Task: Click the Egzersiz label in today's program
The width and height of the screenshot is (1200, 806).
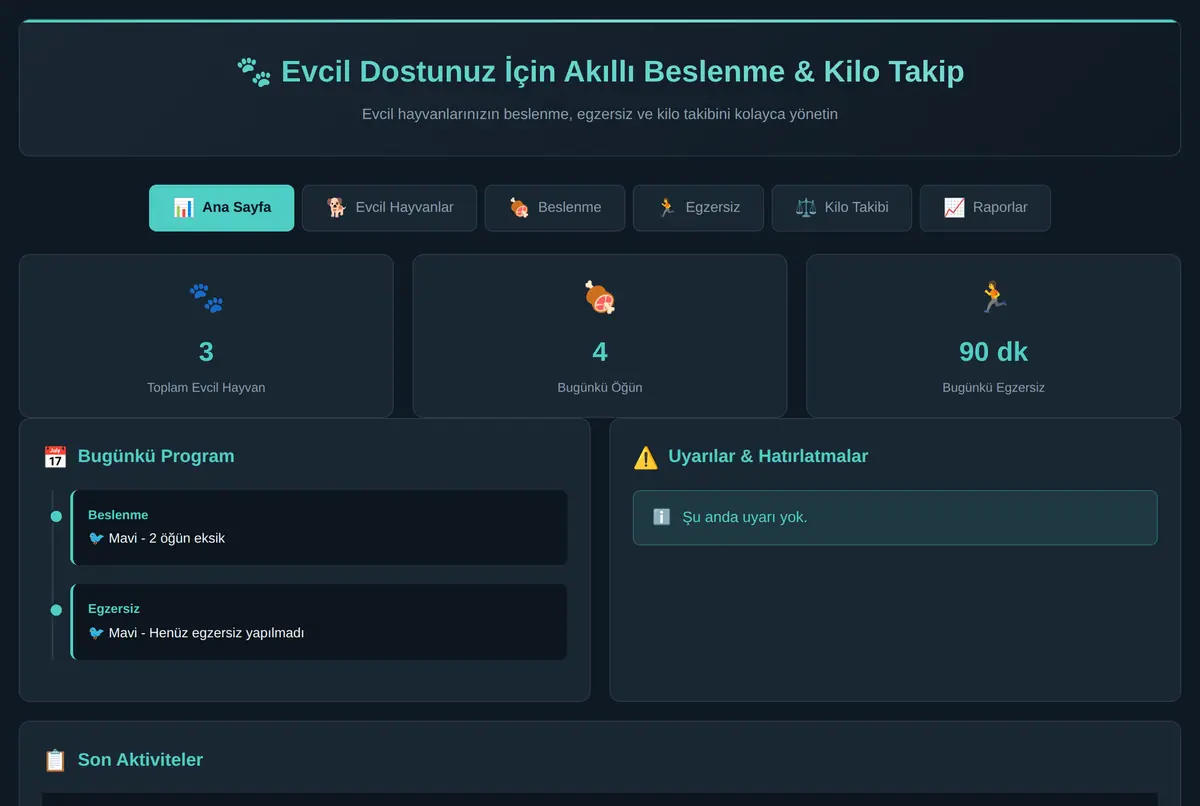Action: (114, 609)
